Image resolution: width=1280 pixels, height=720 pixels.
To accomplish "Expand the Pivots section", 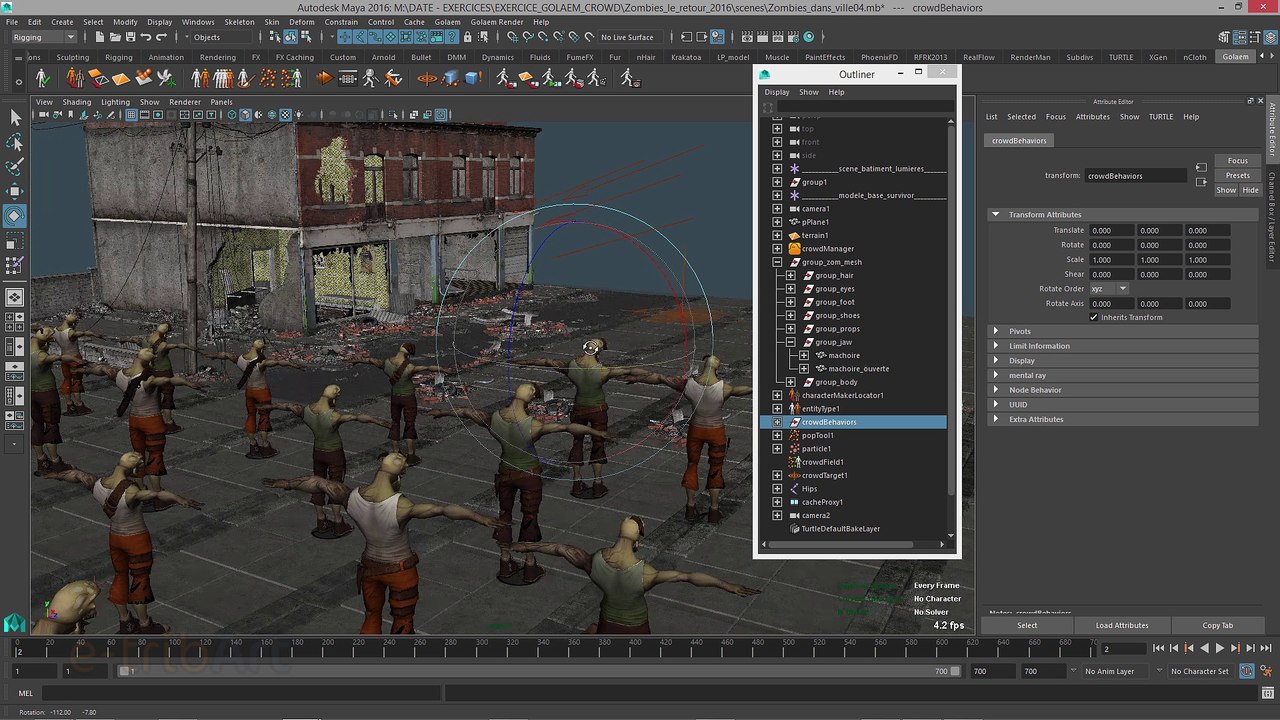I will [x=1123, y=331].
